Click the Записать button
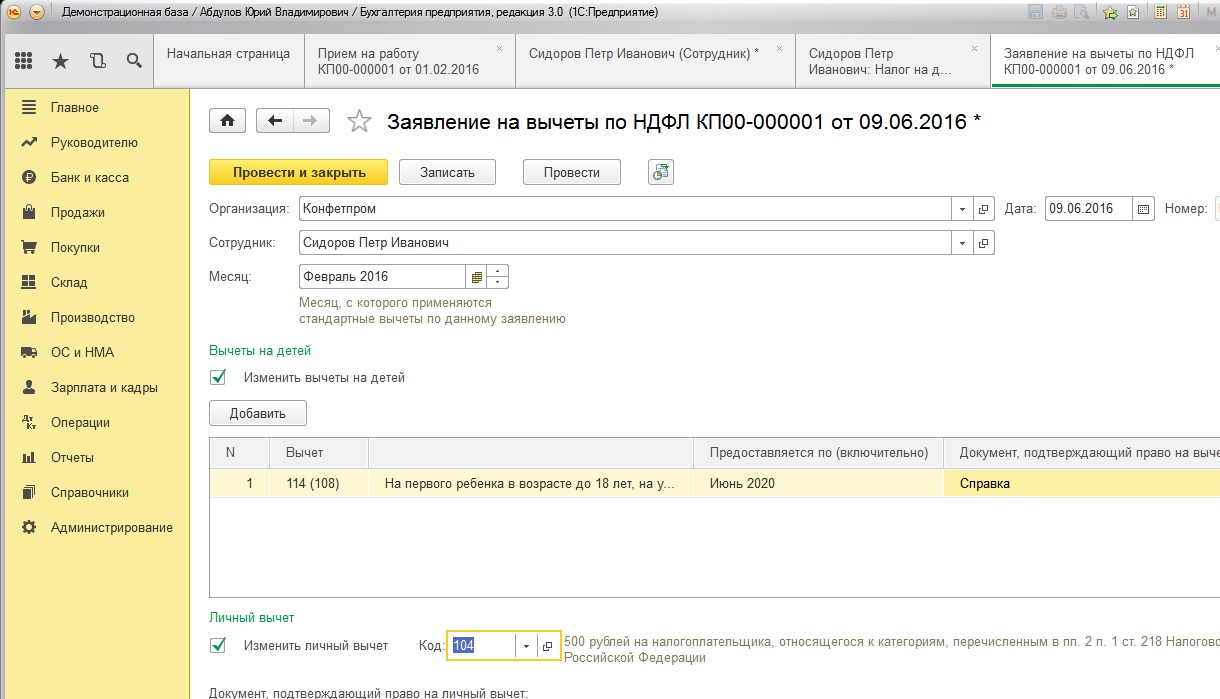This screenshot has height=699, width=1220. 447,172
